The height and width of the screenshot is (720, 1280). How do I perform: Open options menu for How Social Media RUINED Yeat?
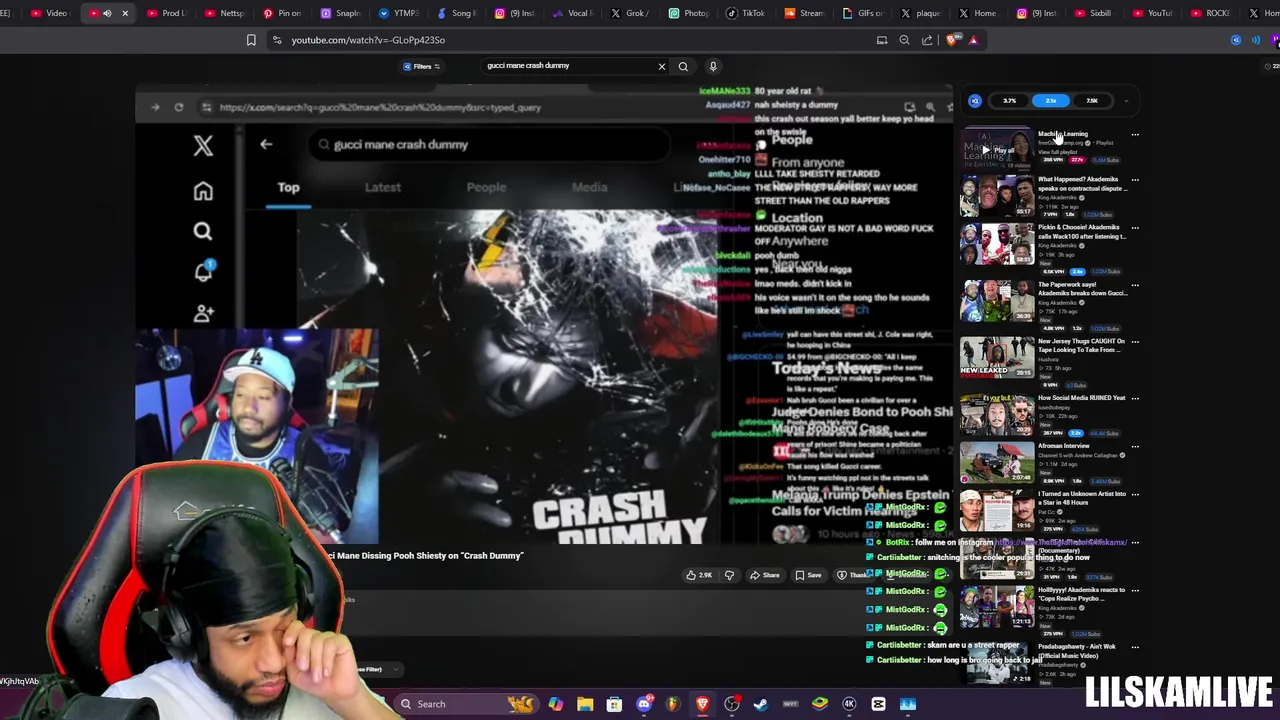point(1135,398)
